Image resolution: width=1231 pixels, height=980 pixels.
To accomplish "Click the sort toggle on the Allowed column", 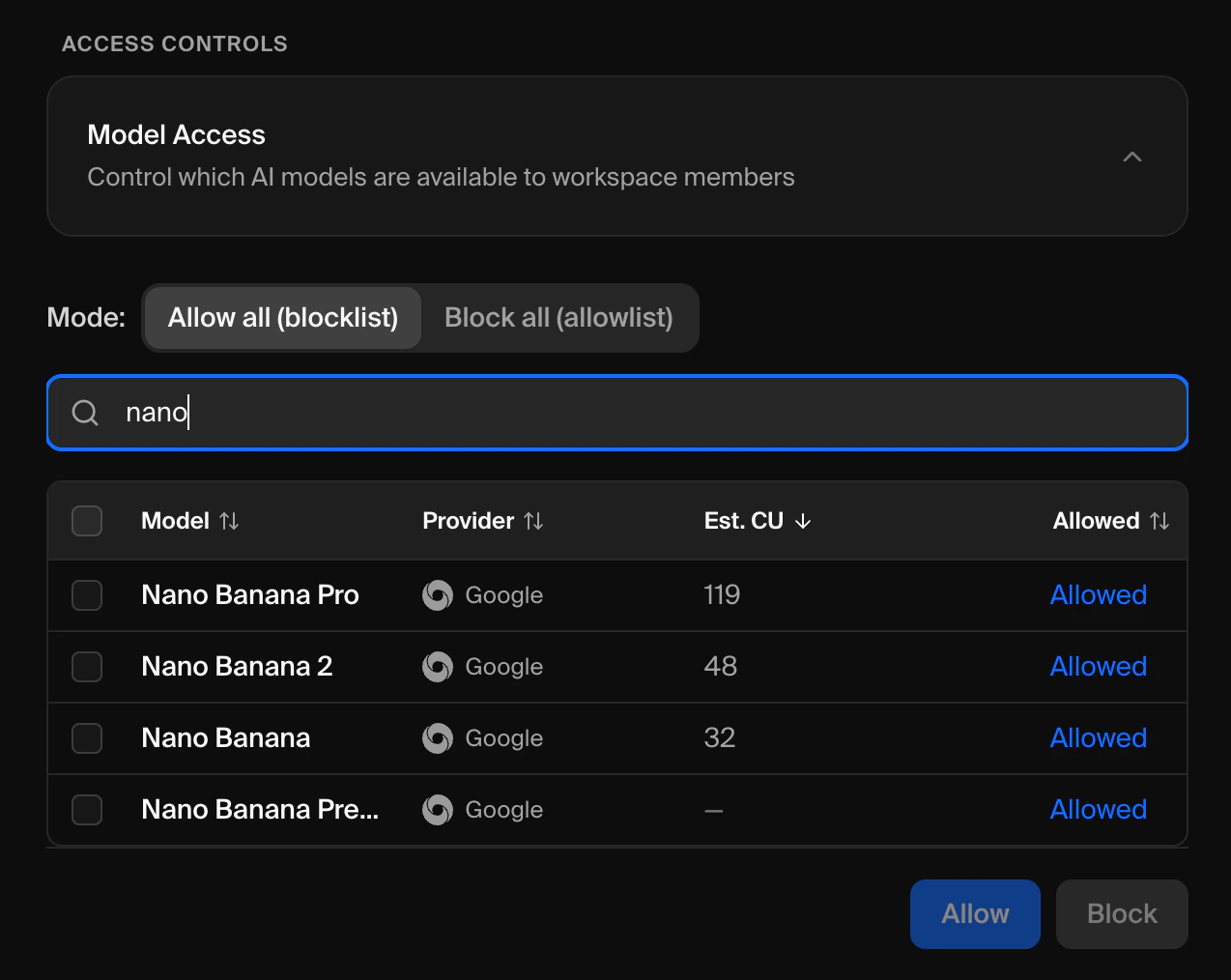I will click(1161, 520).
